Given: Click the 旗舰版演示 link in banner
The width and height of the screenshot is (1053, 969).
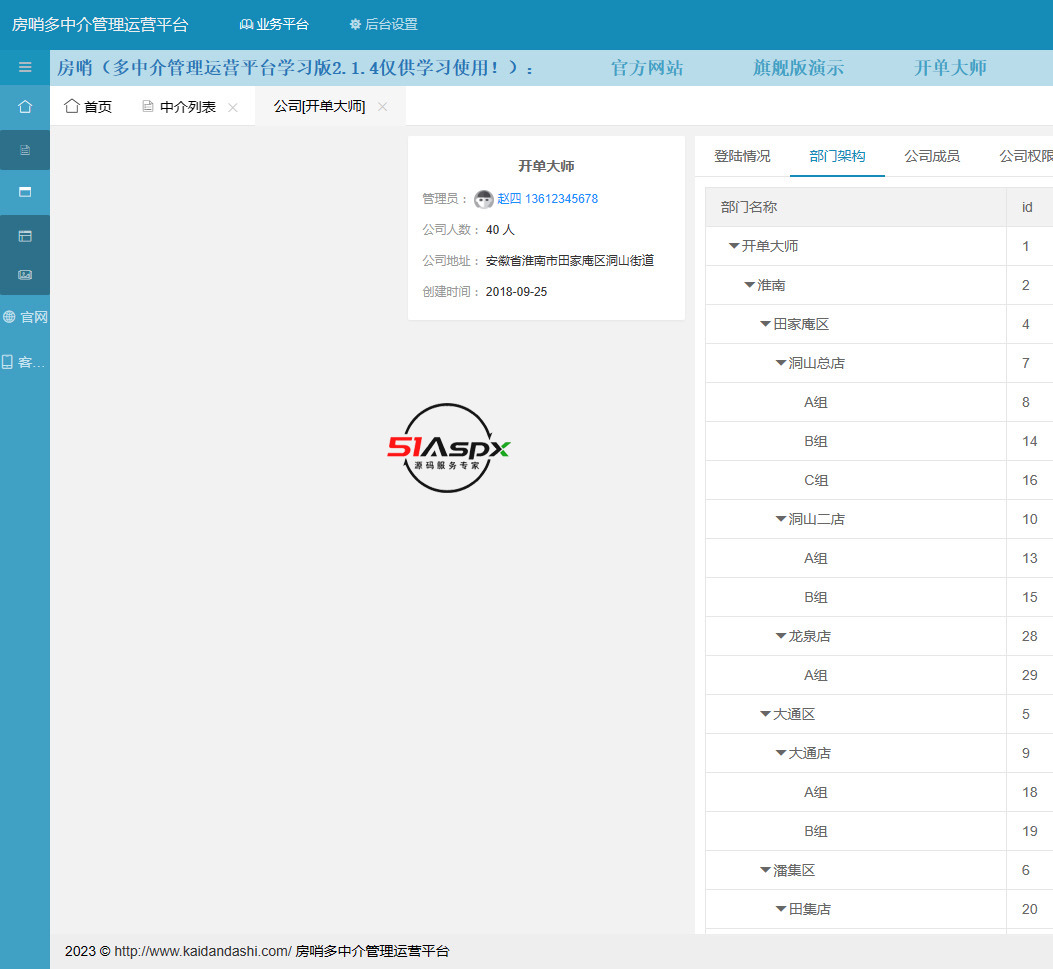Looking at the screenshot, I should (x=798, y=68).
